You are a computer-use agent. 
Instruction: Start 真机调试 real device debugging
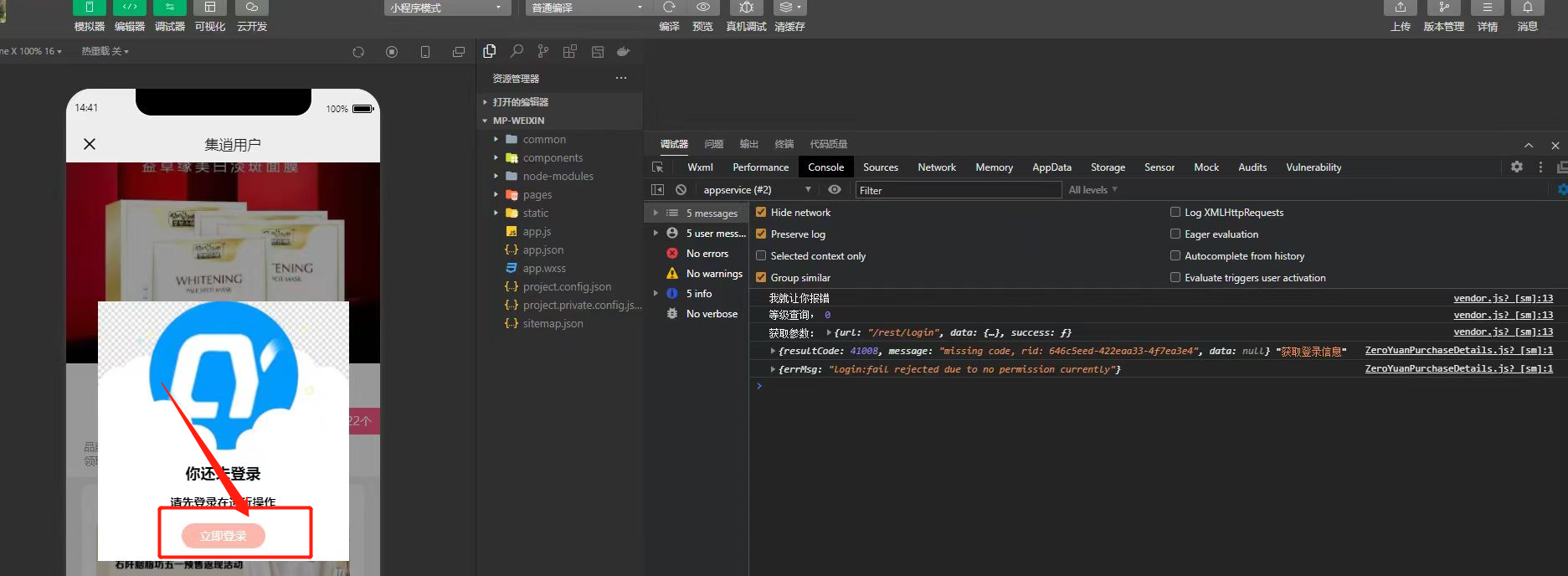tap(746, 8)
